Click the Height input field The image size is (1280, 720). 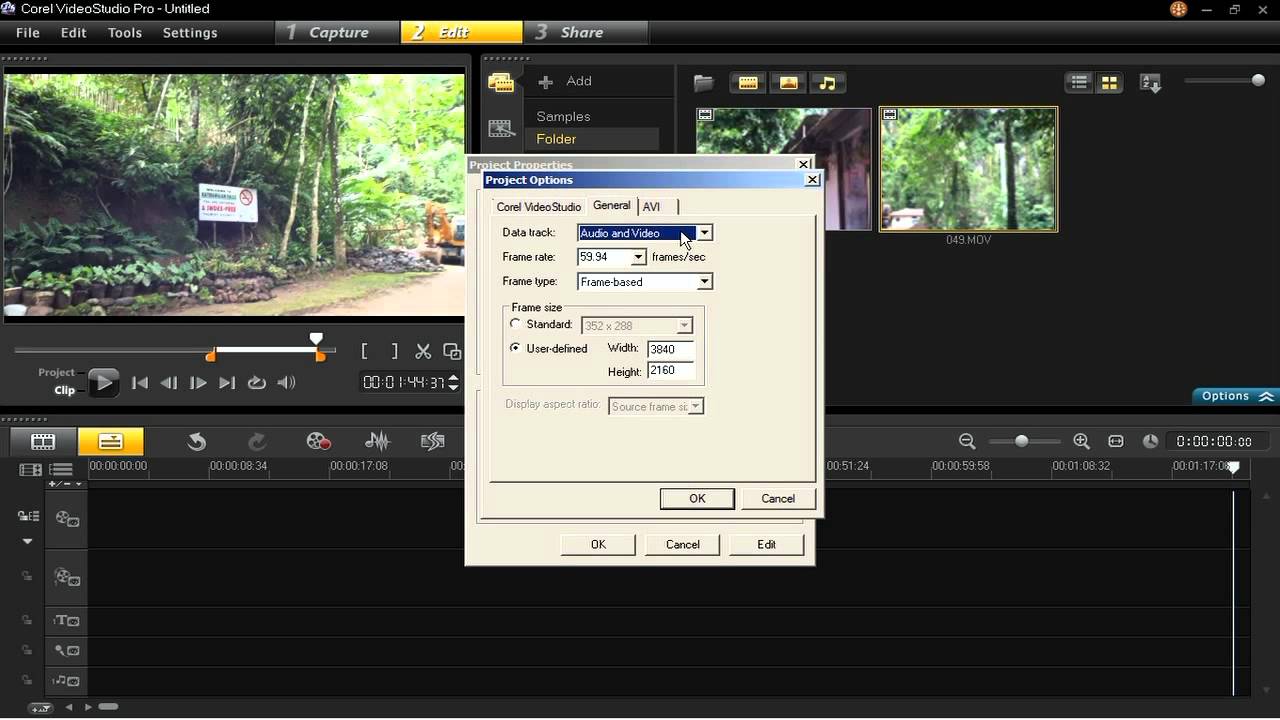click(670, 370)
